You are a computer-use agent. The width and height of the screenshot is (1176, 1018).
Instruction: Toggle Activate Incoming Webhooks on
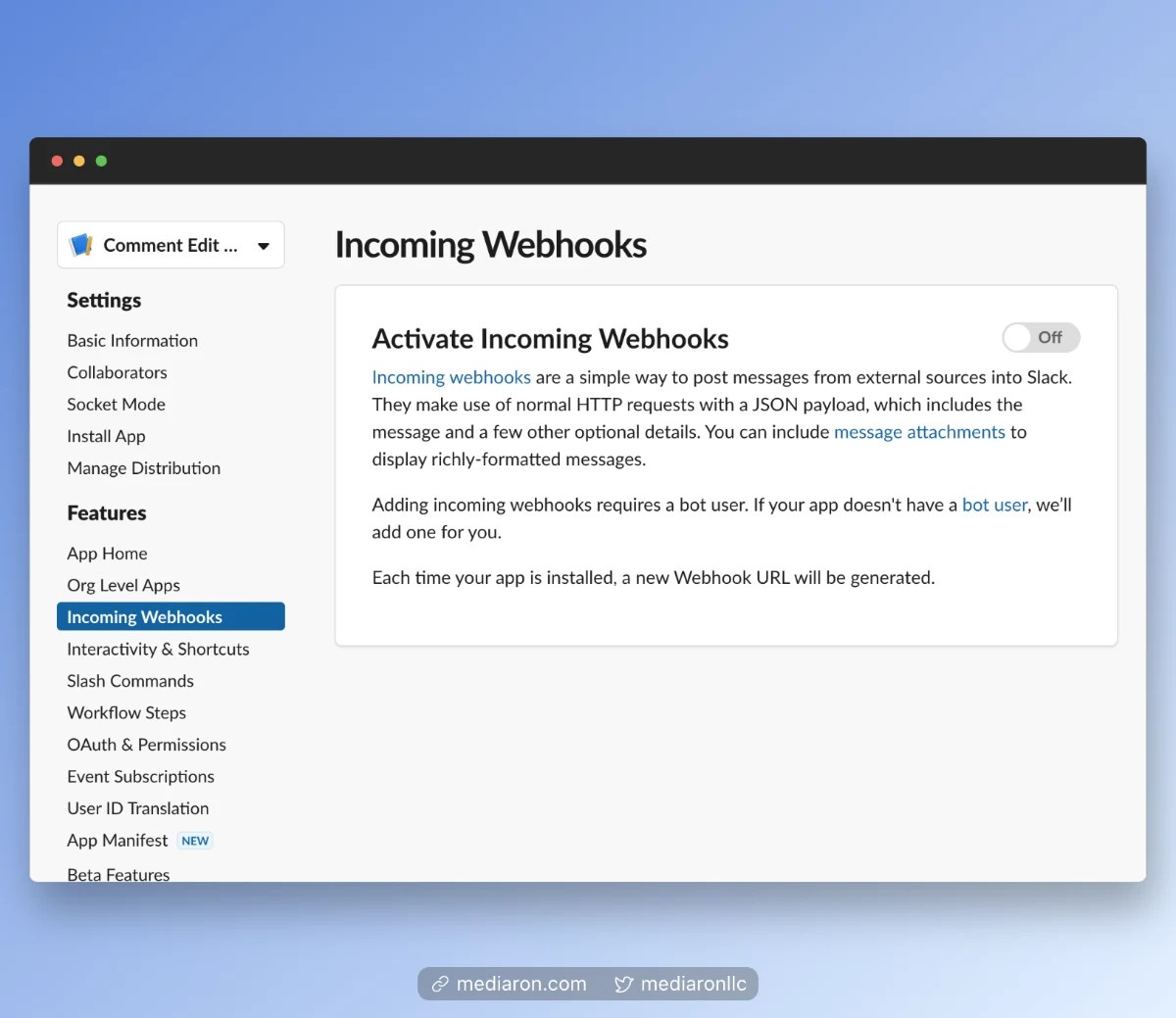pyautogui.click(x=1041, y=337)
